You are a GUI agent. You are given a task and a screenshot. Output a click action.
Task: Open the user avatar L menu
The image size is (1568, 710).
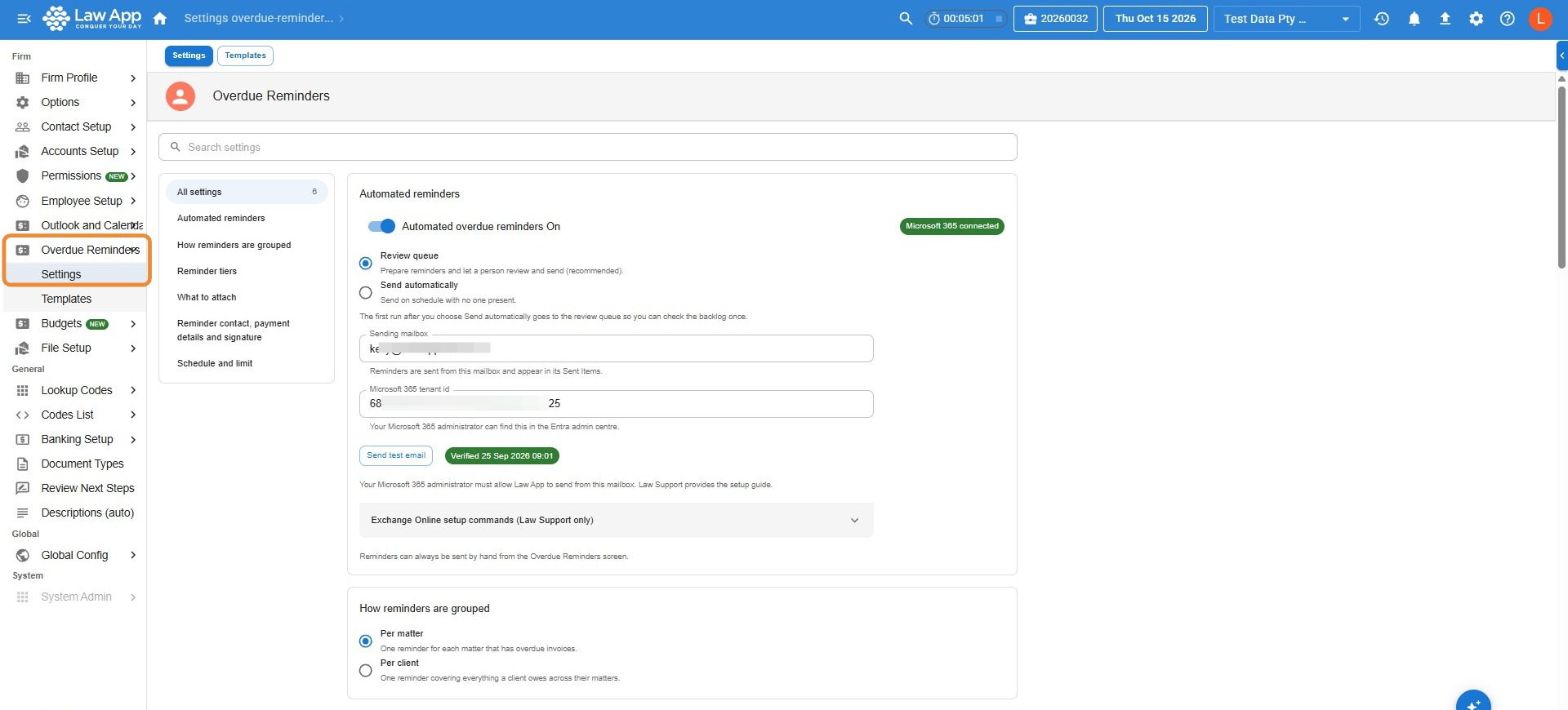click(x=1540, y=19)
